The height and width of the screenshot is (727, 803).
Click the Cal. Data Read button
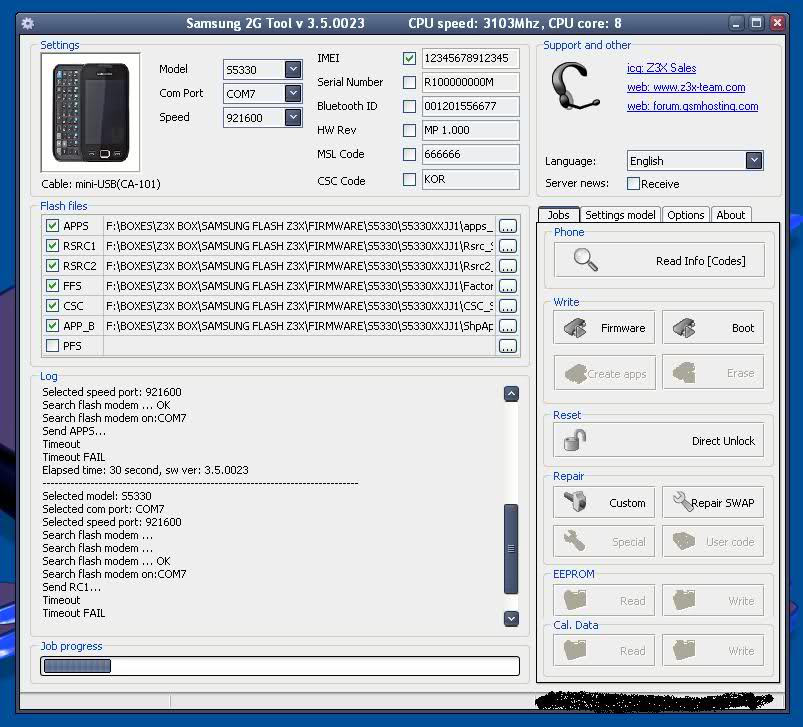604,650
